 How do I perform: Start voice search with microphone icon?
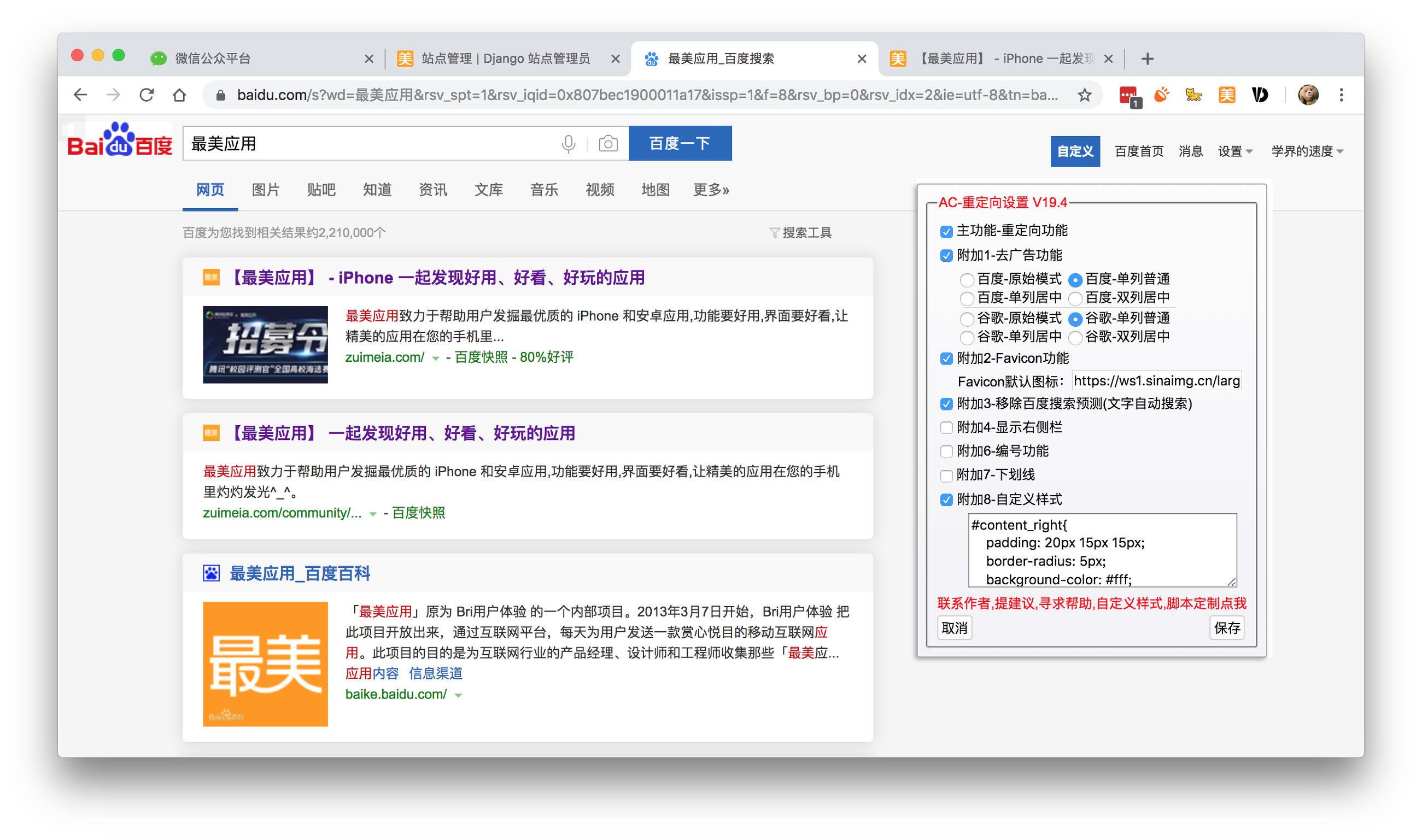click(x=569, y=144)
